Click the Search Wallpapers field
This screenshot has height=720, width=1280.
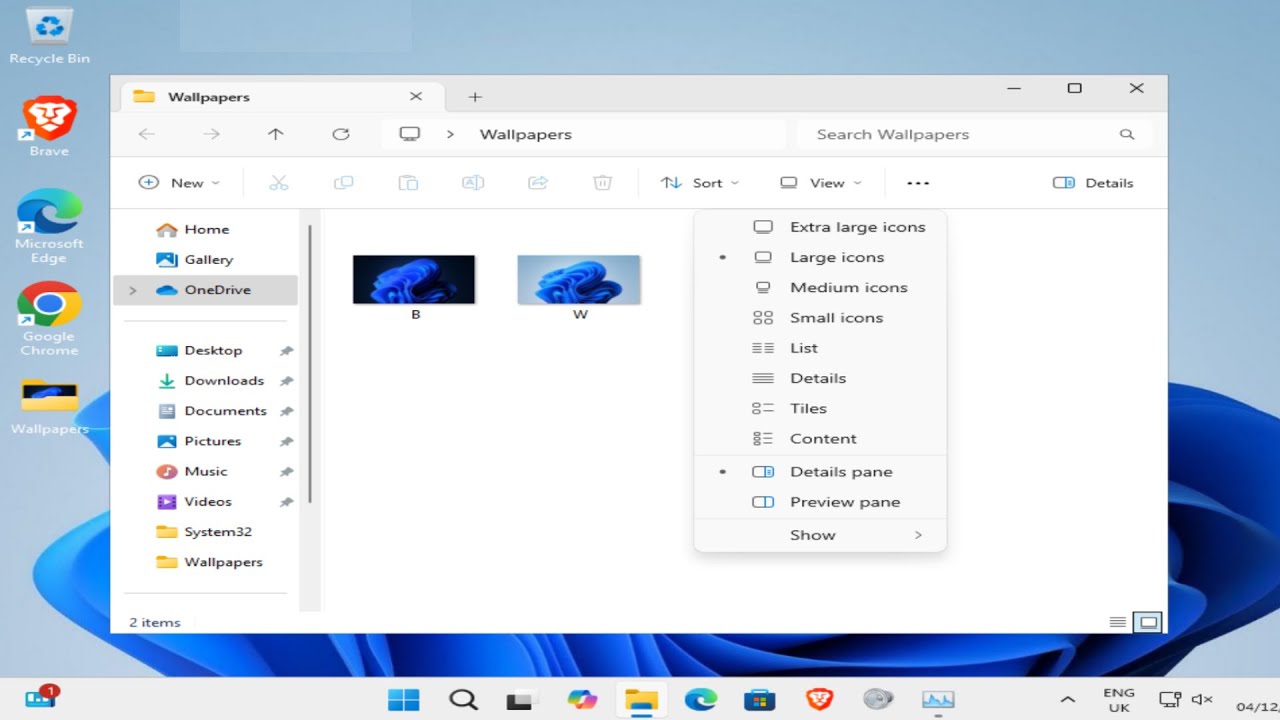pos(975,134)
